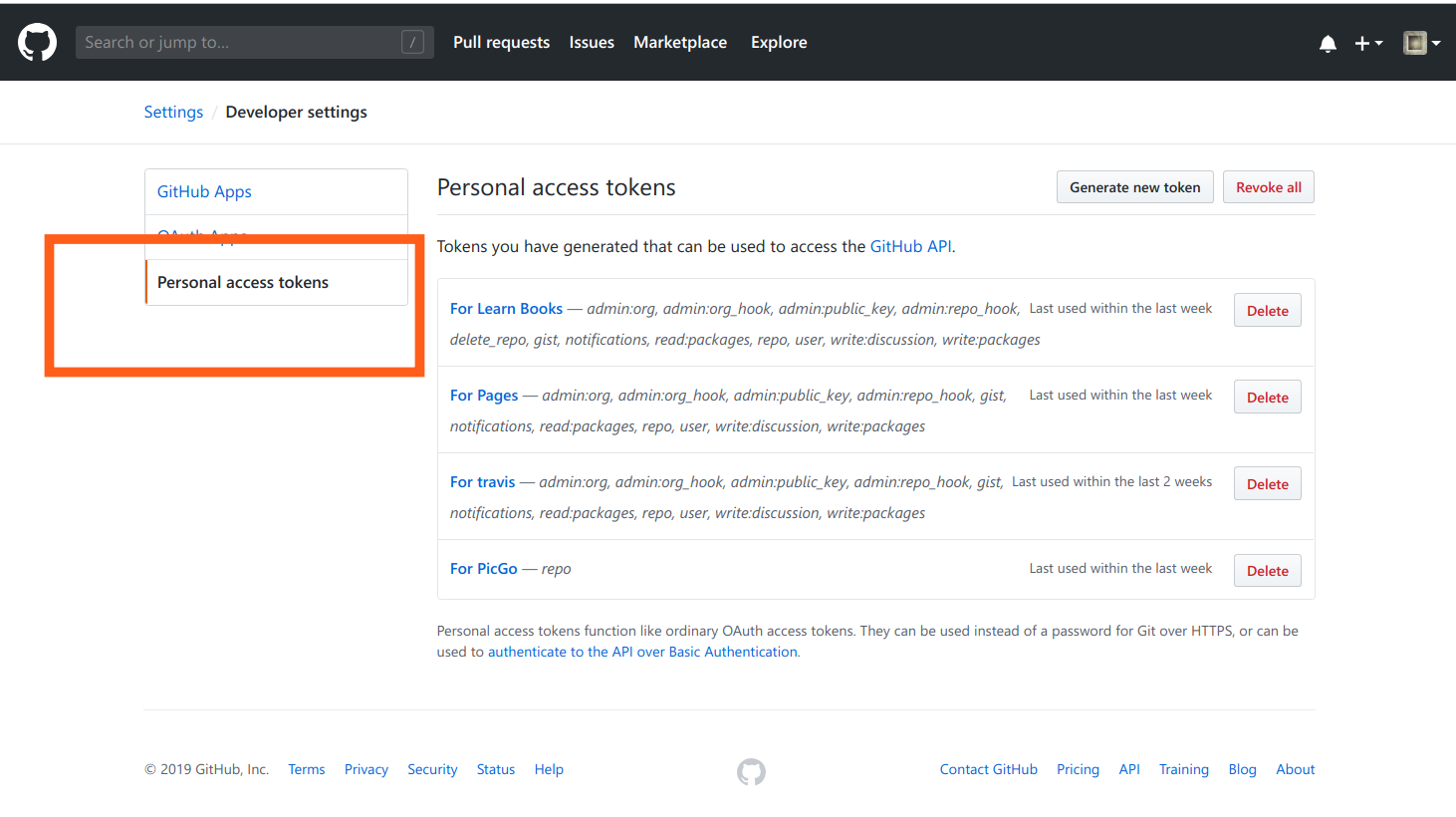Click the 'Personal access tokens' page heading
Viewport: 1456px width, 817px height.
coord(557,187)
